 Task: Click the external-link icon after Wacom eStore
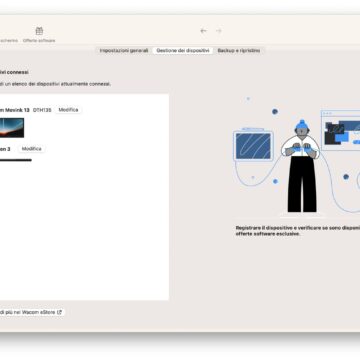(60, 312)
